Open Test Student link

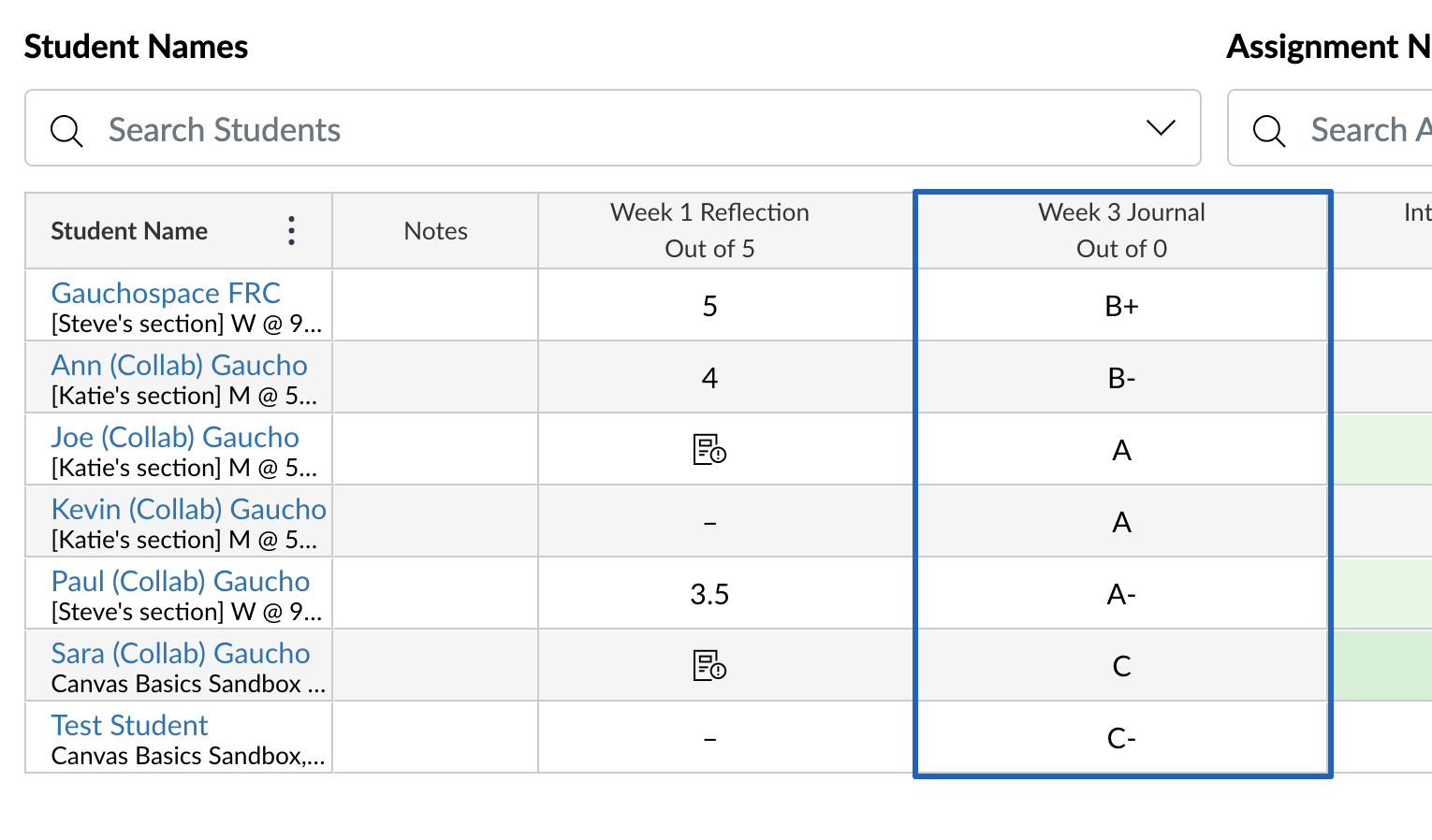[x=129, y=725]
